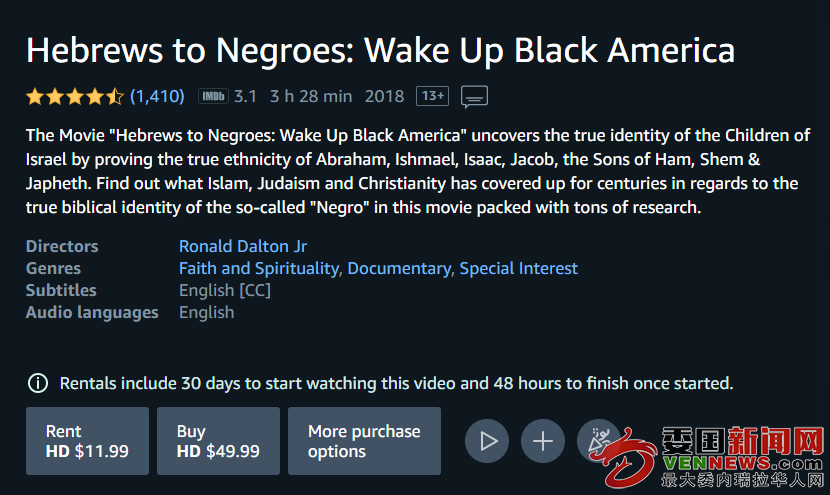The image size is (830, 495).
Task: Click the subtitles speech bubble icon
Action: [x=474, y=97]
